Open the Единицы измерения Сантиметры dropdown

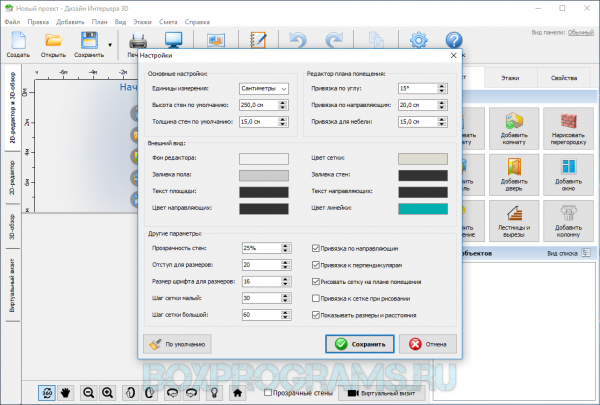click(x=264, y=88)
